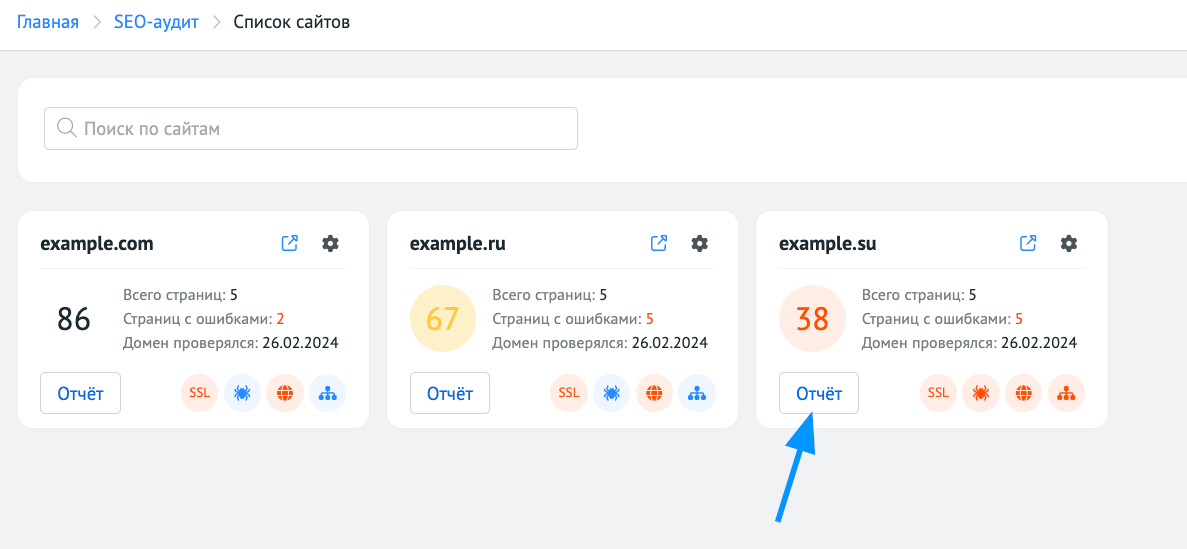Click Страниц с ошибками on example.su card
Image resolution: width=1187 pixels, height=549 pixels.
(942, 319)
